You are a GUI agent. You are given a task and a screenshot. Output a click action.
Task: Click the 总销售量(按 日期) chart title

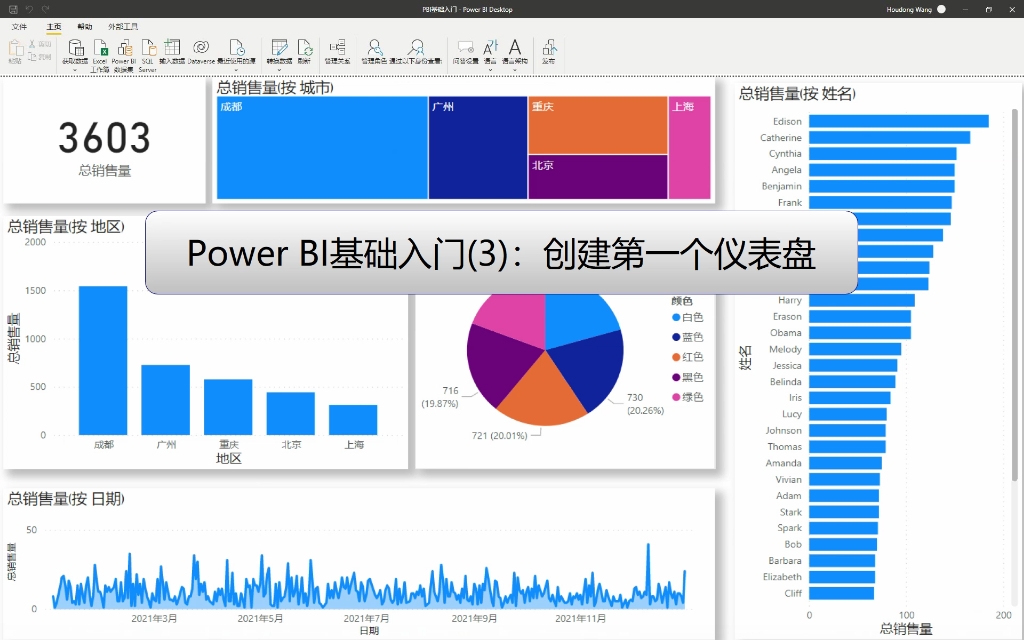click(66, 499)
